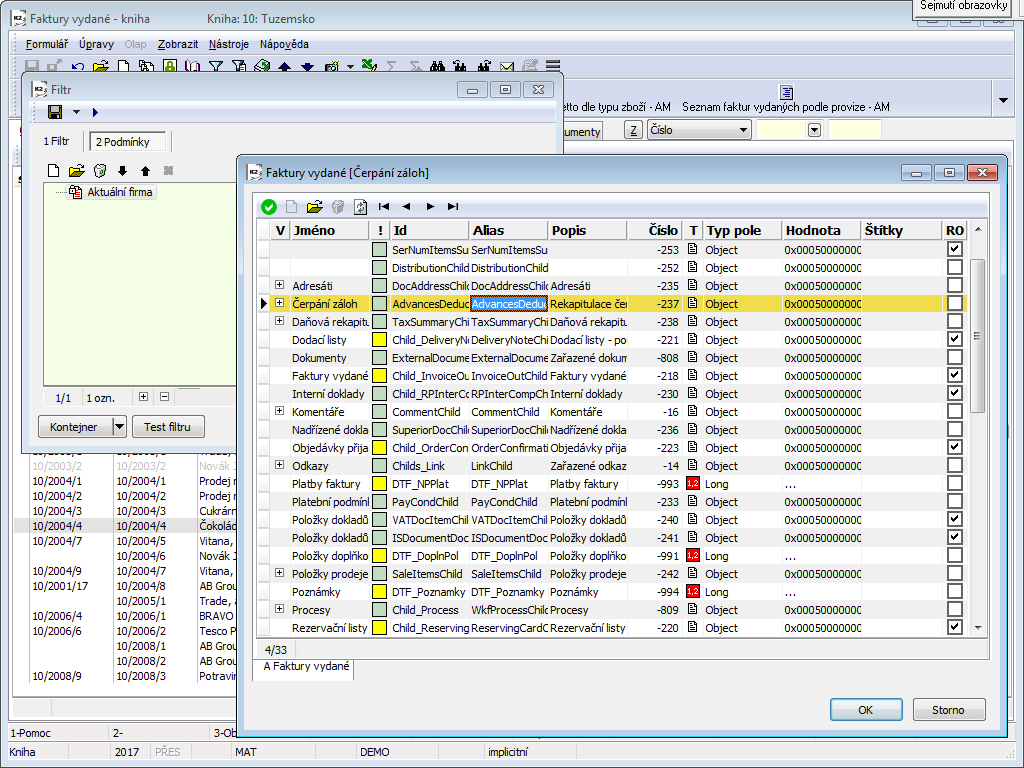The width and height of the screenshot is (1024, 768).
Task: Expand the Komentáře row
Action: coord(280,412)
